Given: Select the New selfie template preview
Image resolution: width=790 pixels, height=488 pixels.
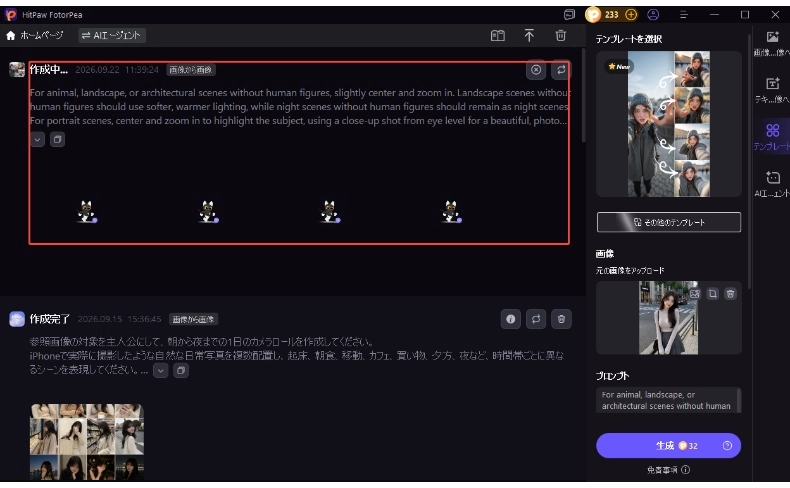Looking at the screenshot, I should pos(669,124).
